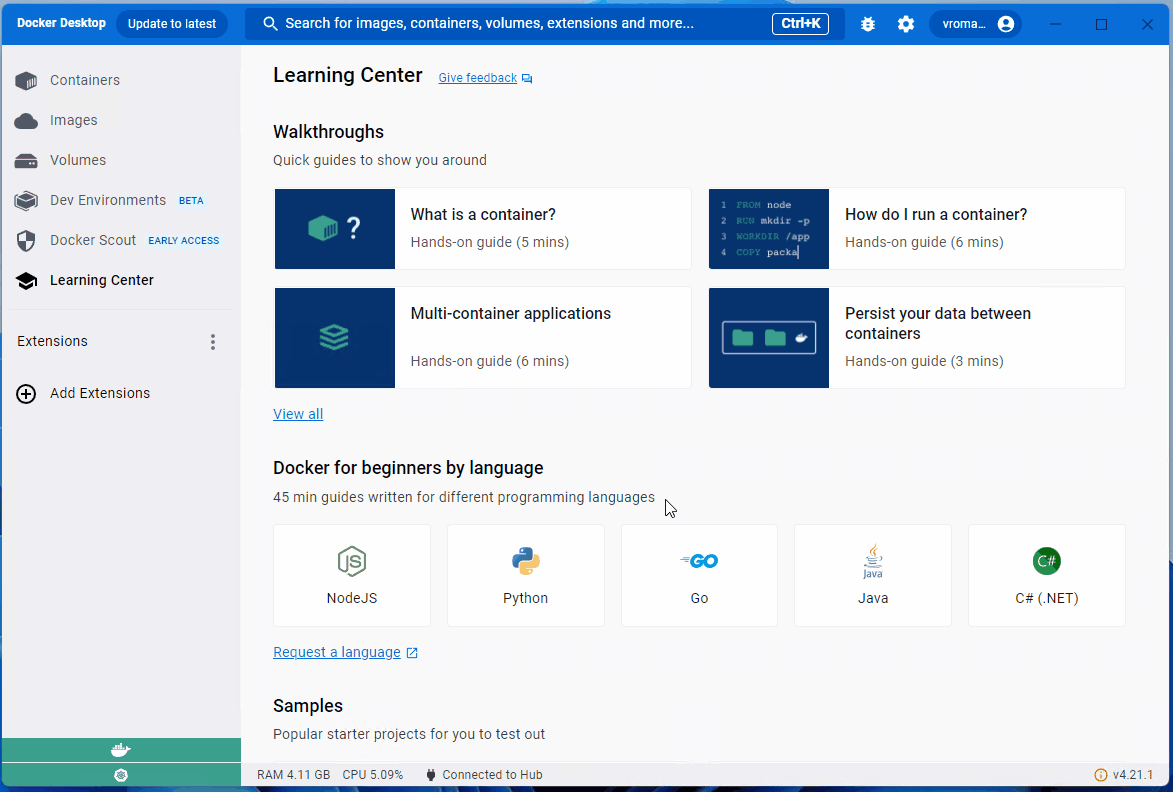Click the Connected to Hub plug icon
This screenshot has height=792, width=1173.
(x=431, y=775)
